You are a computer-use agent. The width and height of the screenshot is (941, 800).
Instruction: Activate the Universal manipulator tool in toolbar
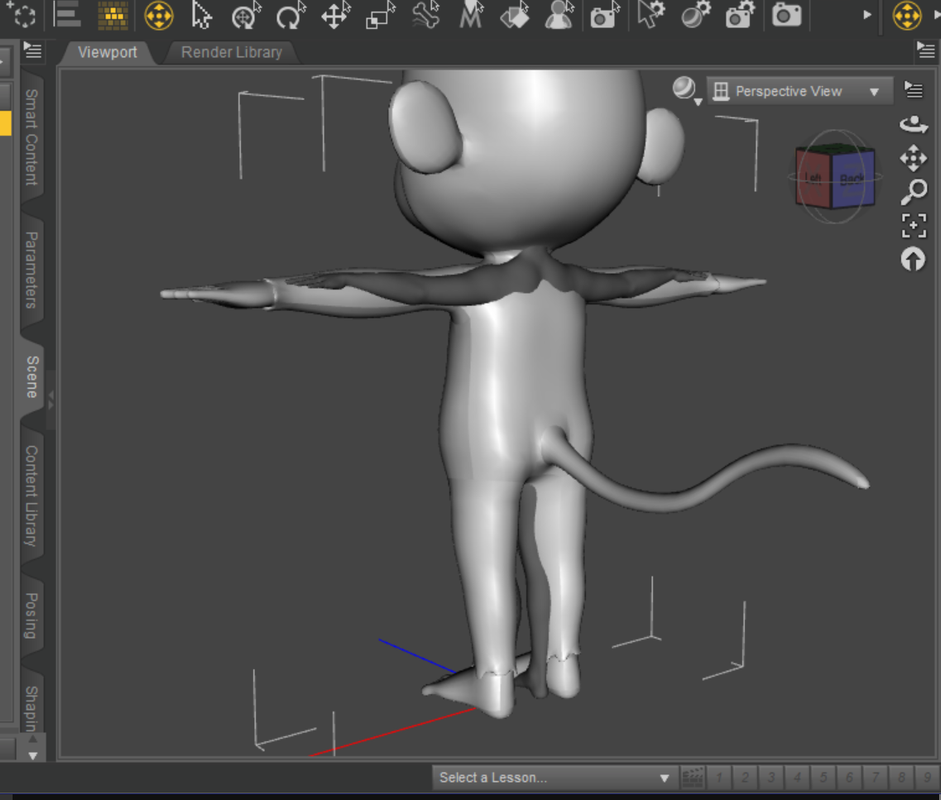(159, 16)
